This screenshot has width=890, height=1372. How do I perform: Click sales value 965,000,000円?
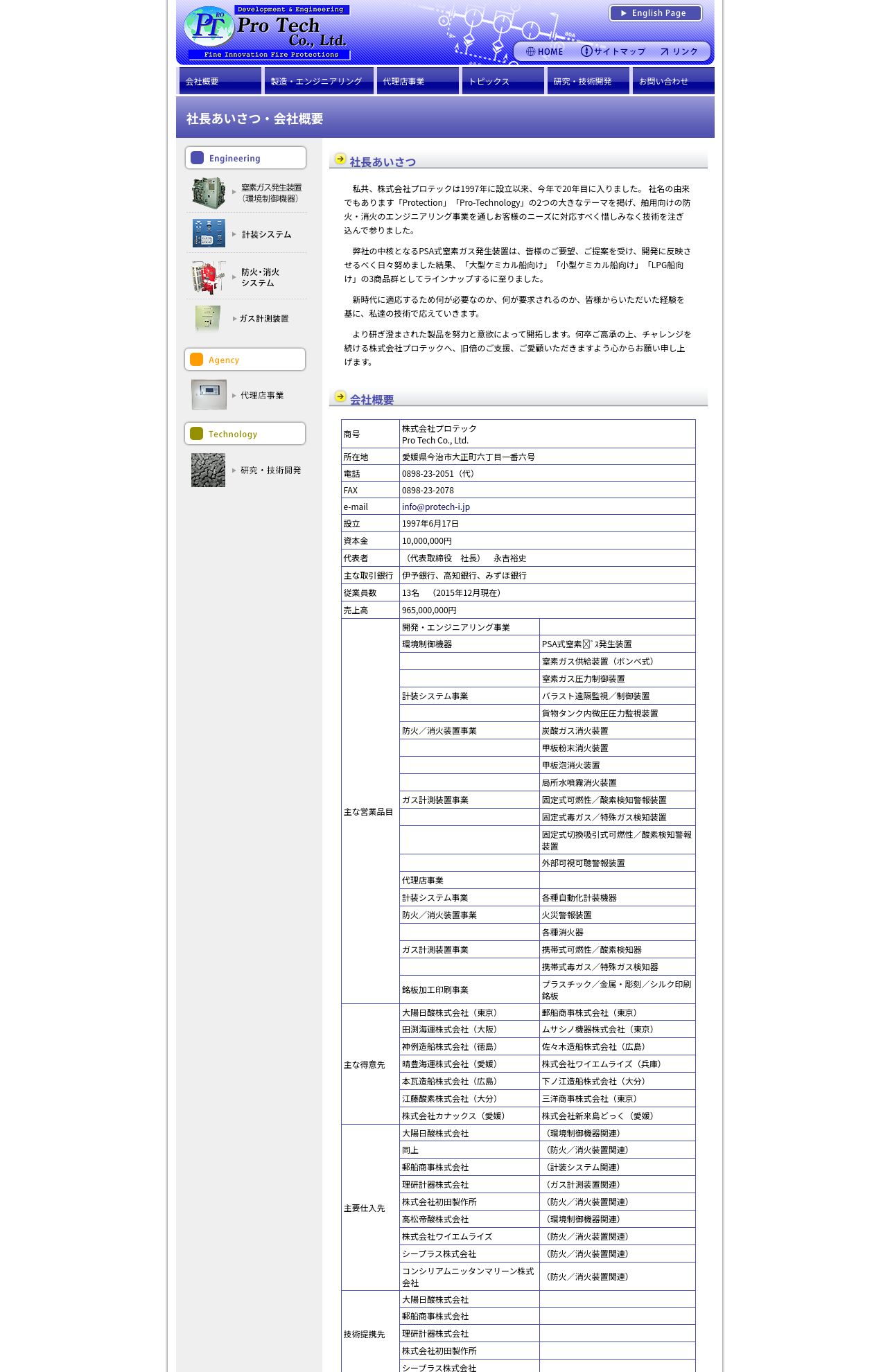pyautogui.click(x=429, y=610)
